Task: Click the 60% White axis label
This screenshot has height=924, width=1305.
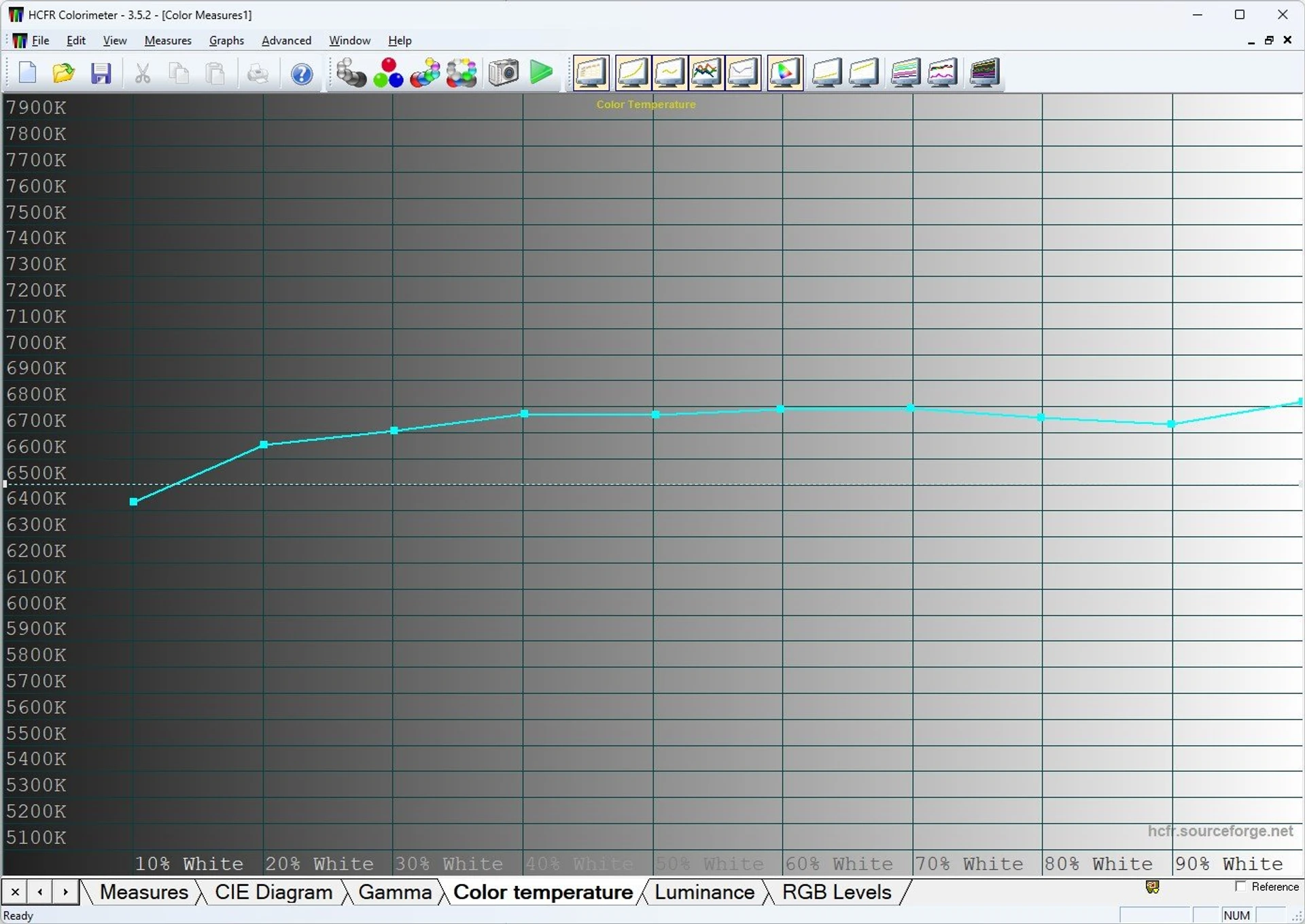Action: [839, 864]
